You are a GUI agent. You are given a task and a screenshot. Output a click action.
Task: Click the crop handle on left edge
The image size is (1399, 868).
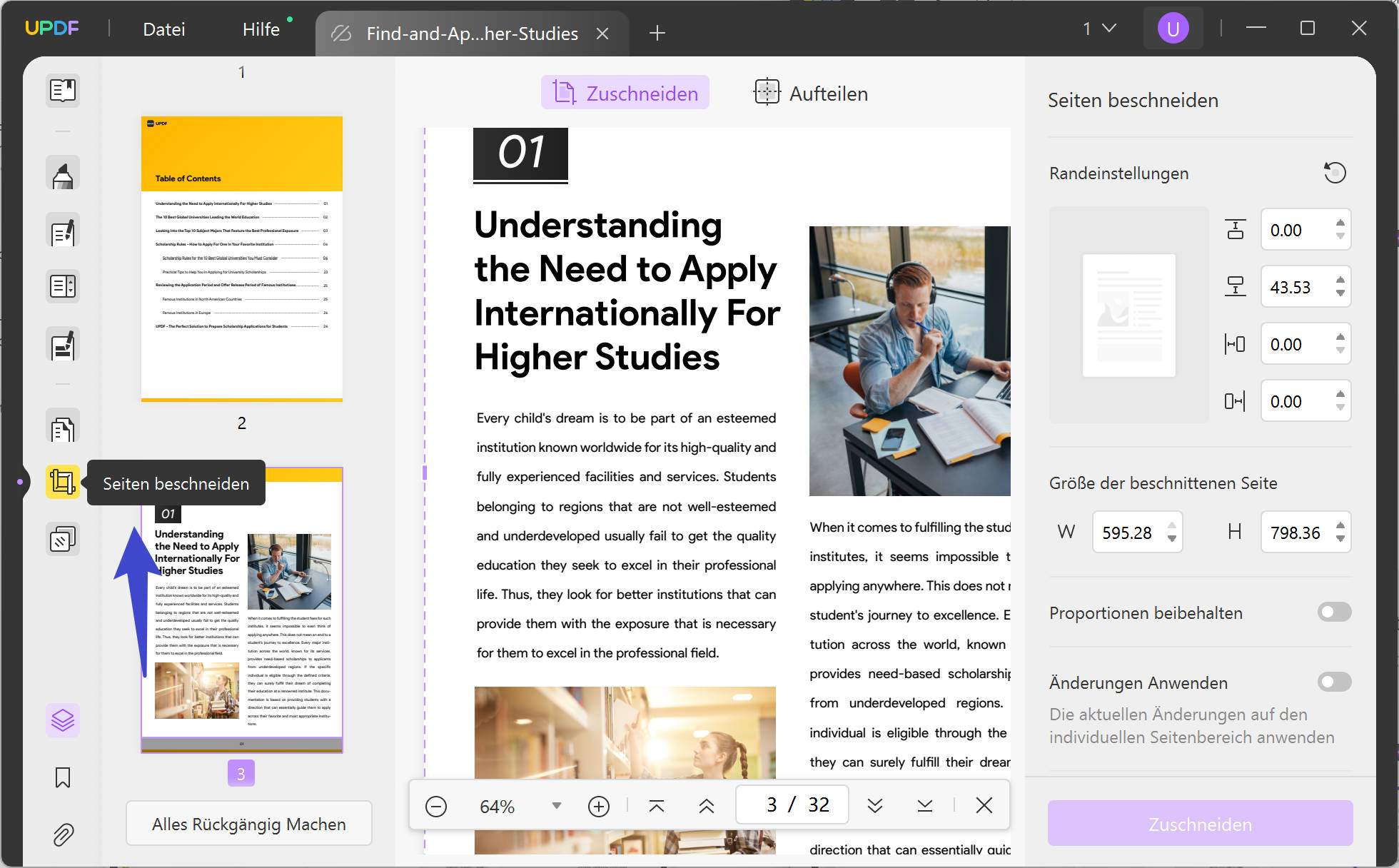coord(425,473)
